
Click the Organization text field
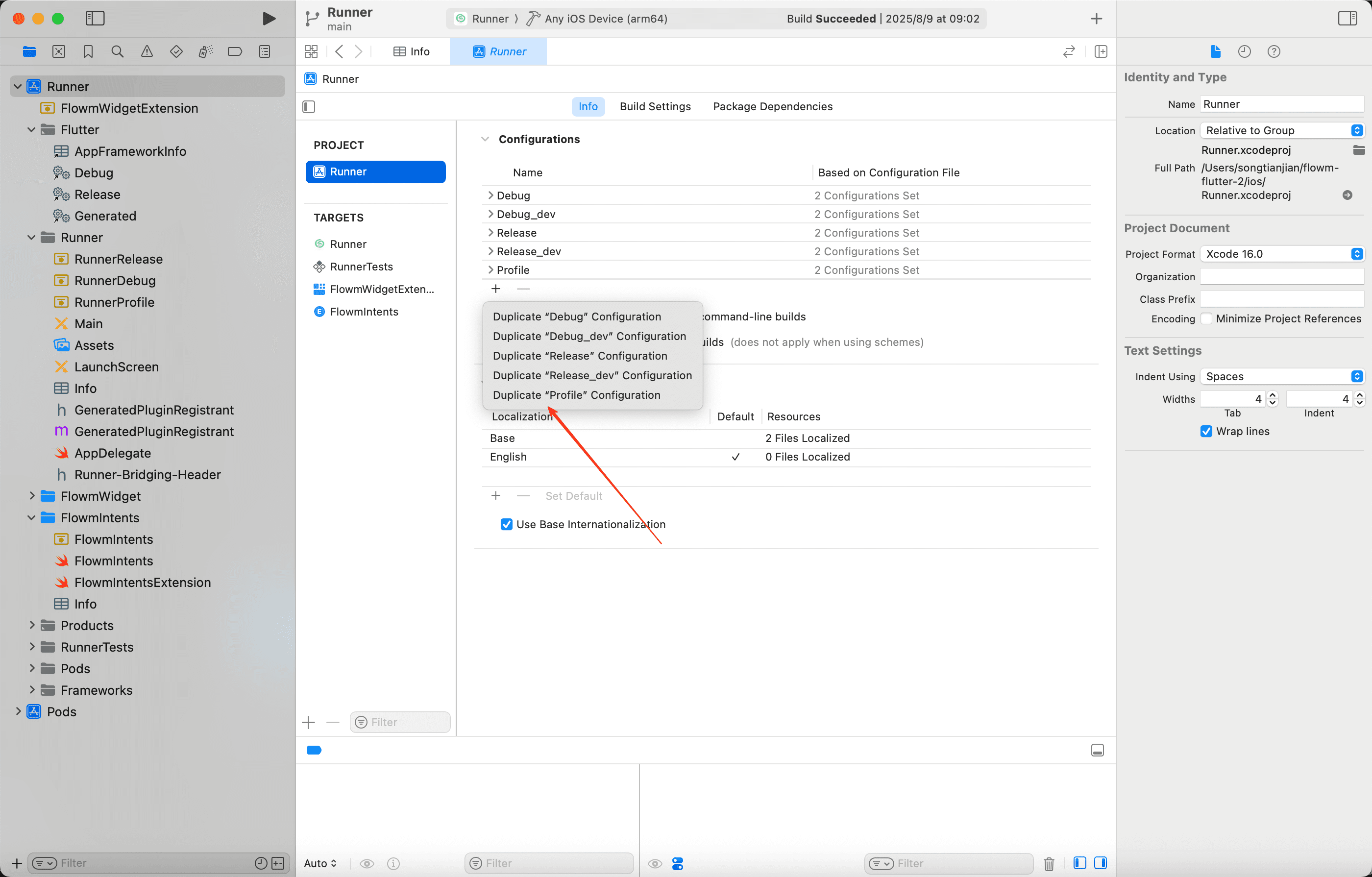click(1281, 276)
